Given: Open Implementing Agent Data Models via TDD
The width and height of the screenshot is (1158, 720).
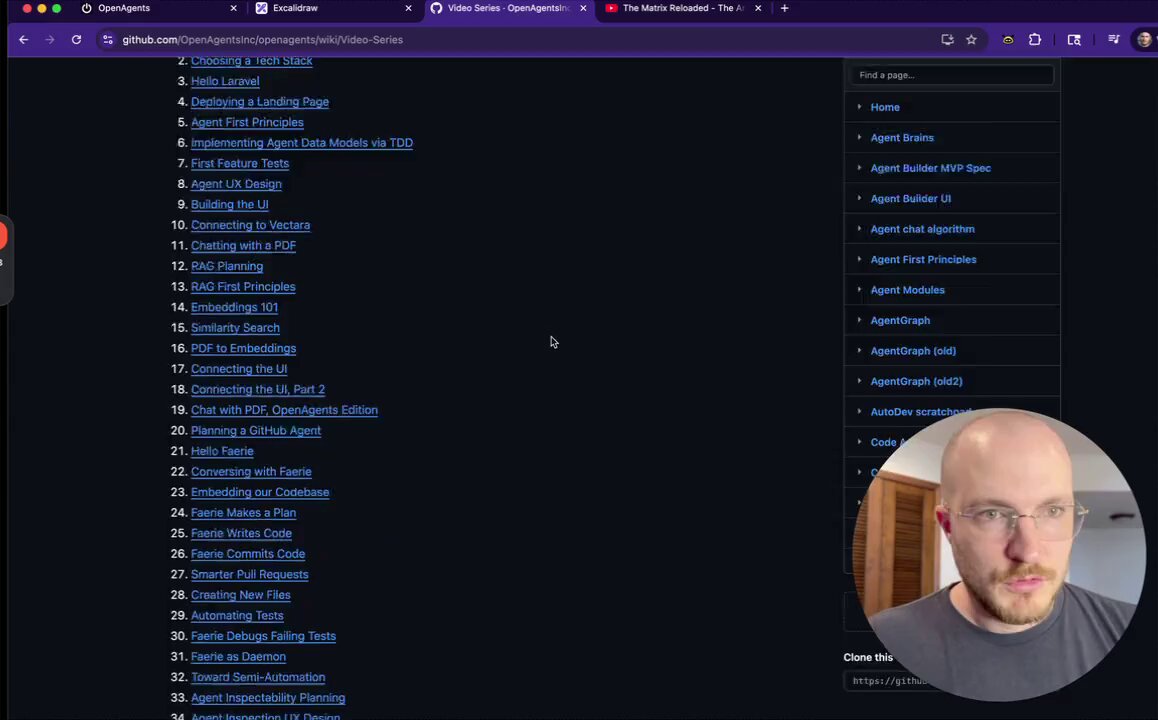Looking at the screenshot, I should click(x=302, y=143).
